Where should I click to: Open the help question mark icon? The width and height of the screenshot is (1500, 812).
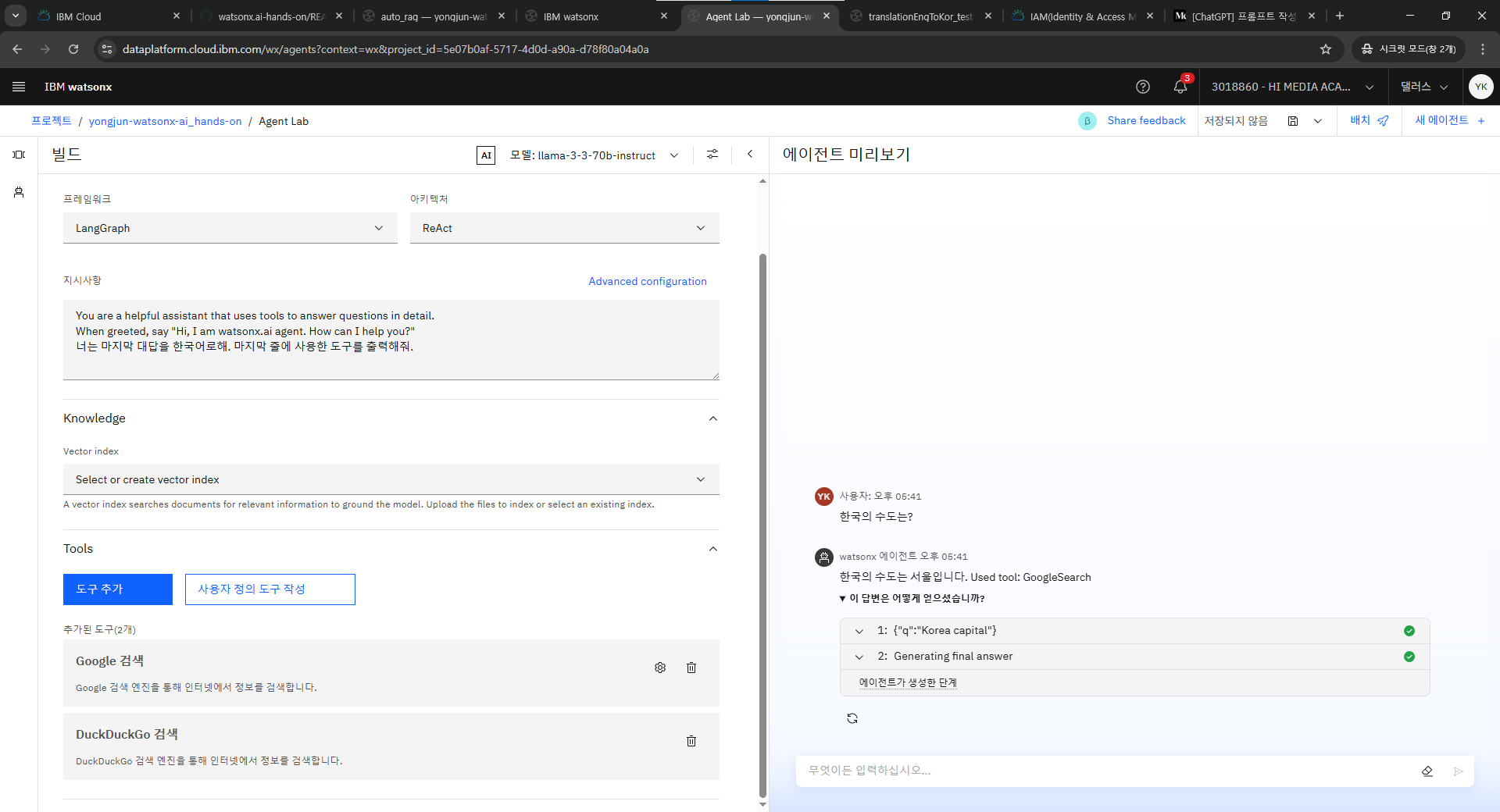pos(1143,87)
